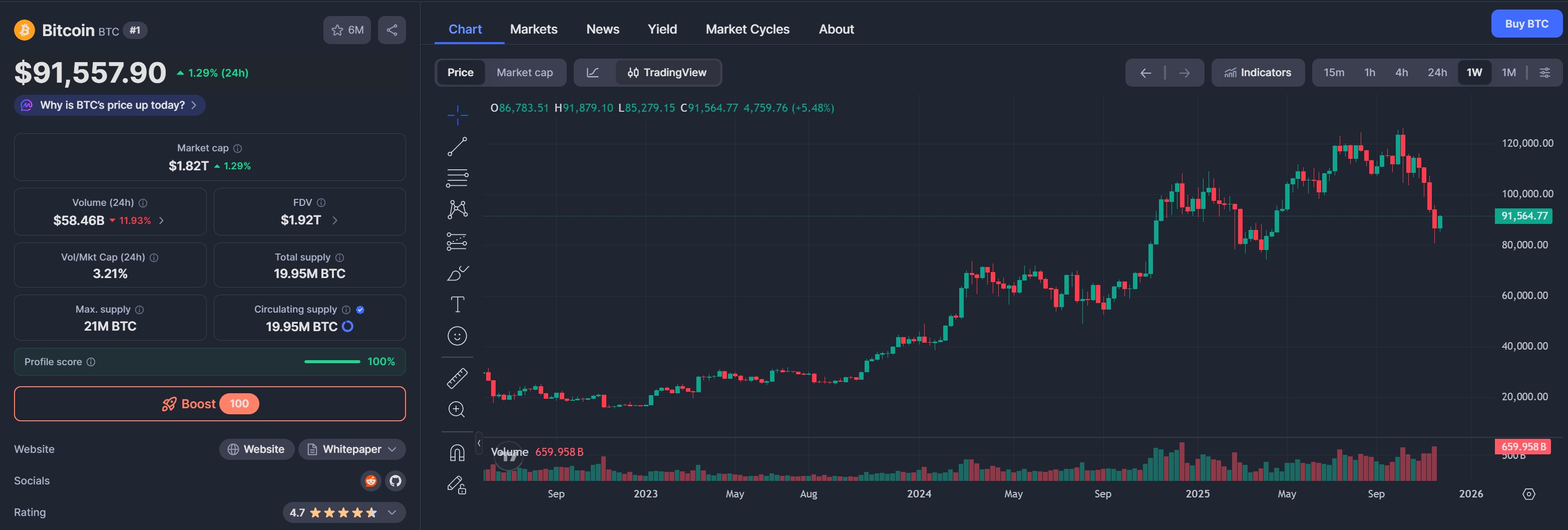Switch to TradingView chart mode
1568x530 pixels.
click(667, 73)
